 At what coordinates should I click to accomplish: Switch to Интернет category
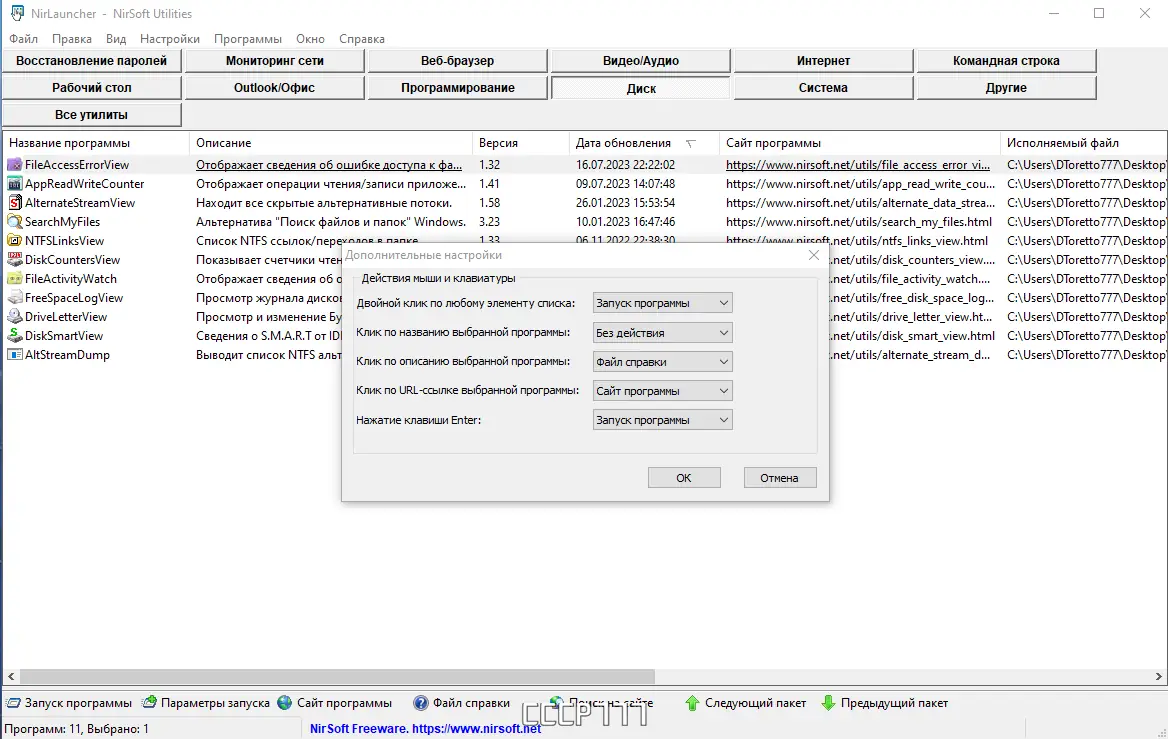823,60
